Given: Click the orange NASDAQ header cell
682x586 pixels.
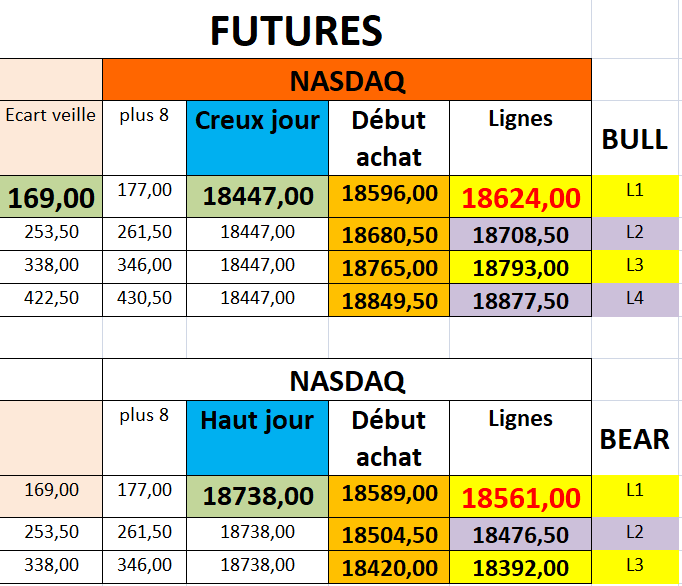Looking at the screenshot, I should (x=346, y=80).
